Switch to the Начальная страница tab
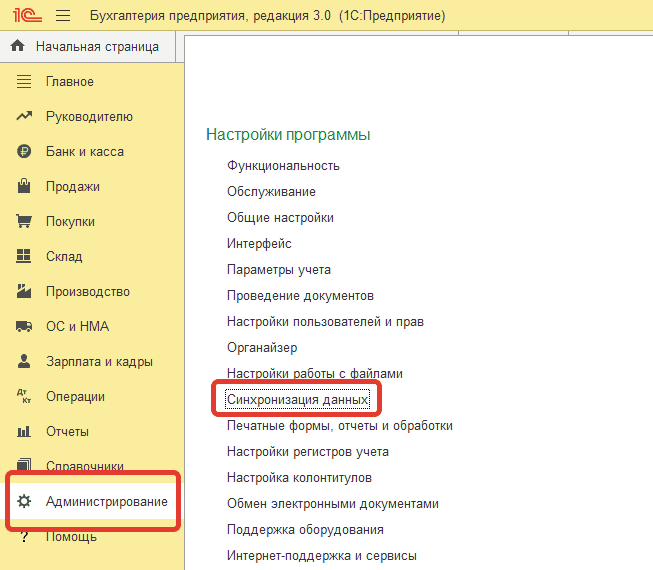This screenshot has width=653, height=570. click(88, 46)
